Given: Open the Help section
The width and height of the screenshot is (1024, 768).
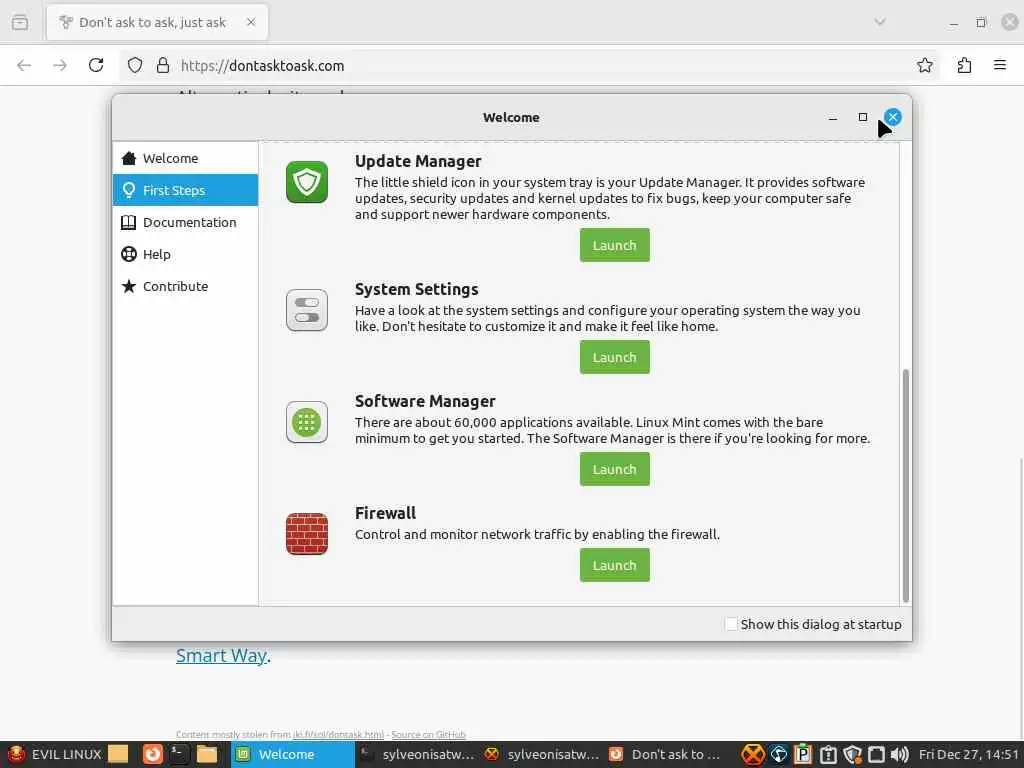Looking at the screenshot, I should (185, 254).
